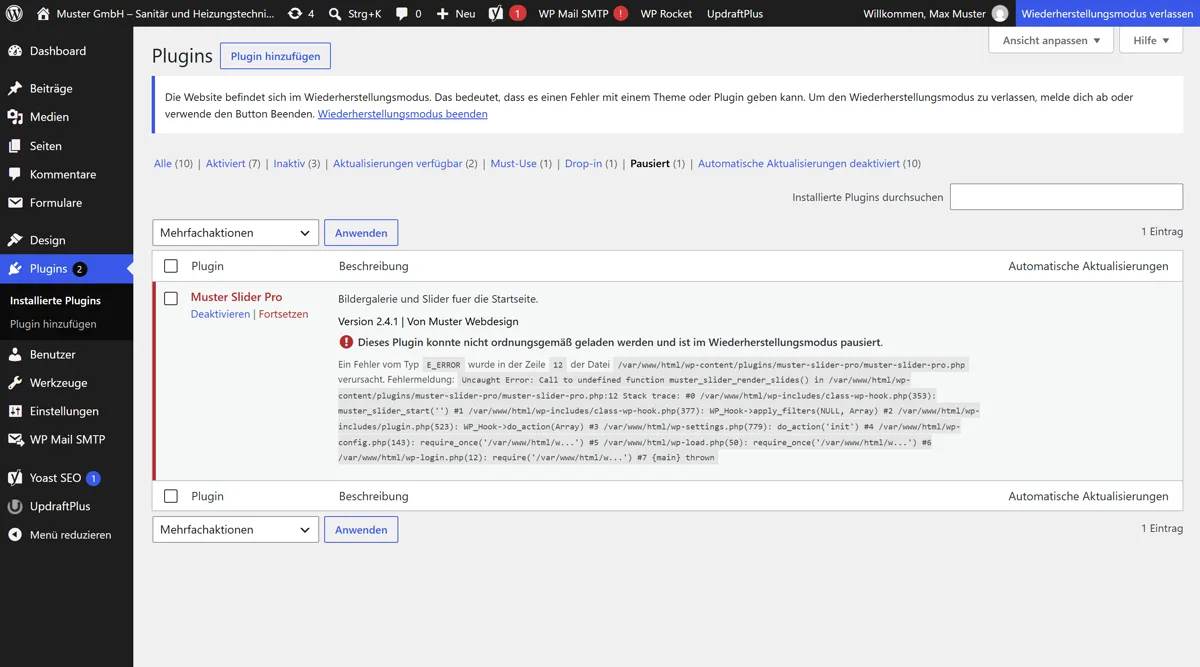Click Plugin hinzufügen button beside page title
This screenshot has width=1200, height=667.
[275, 56]
